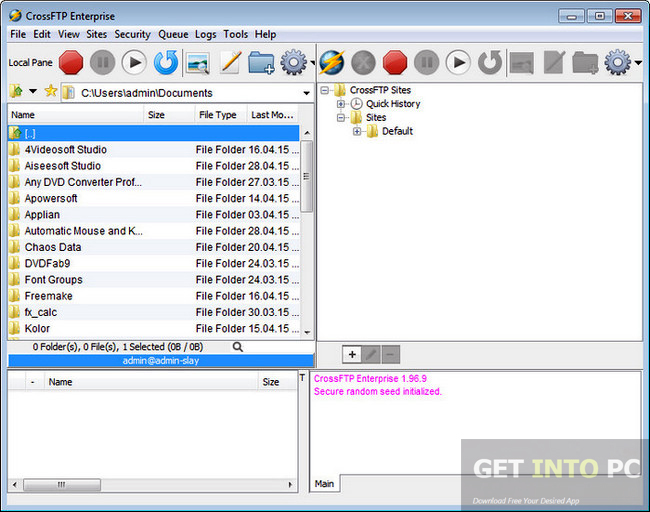Viewport: 650px width, 512px height.
Task: Open the local path combo box dropdown arrow
Action: [x=306, y=93]
